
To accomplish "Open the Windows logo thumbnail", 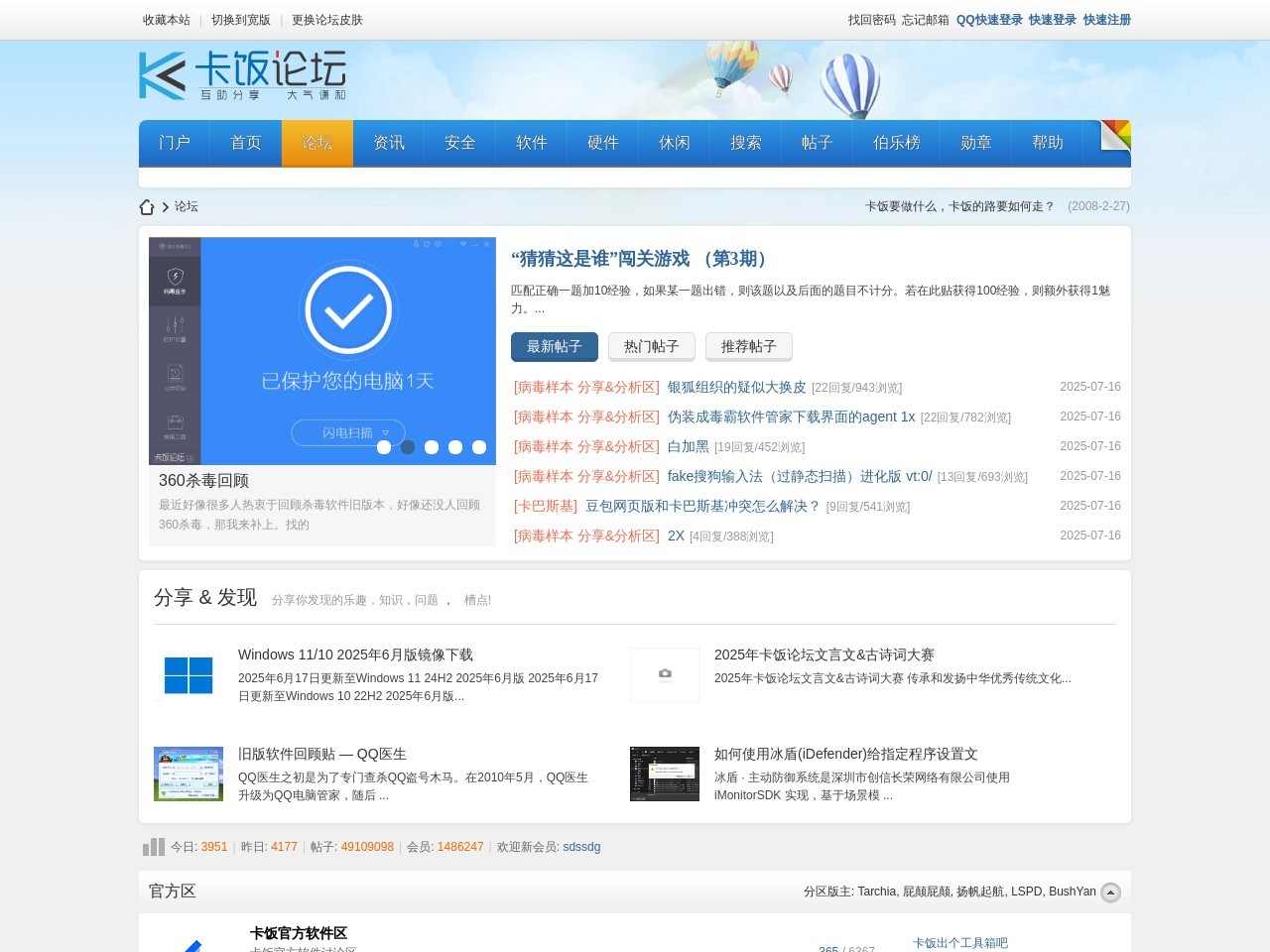I will tap(189, 675).
